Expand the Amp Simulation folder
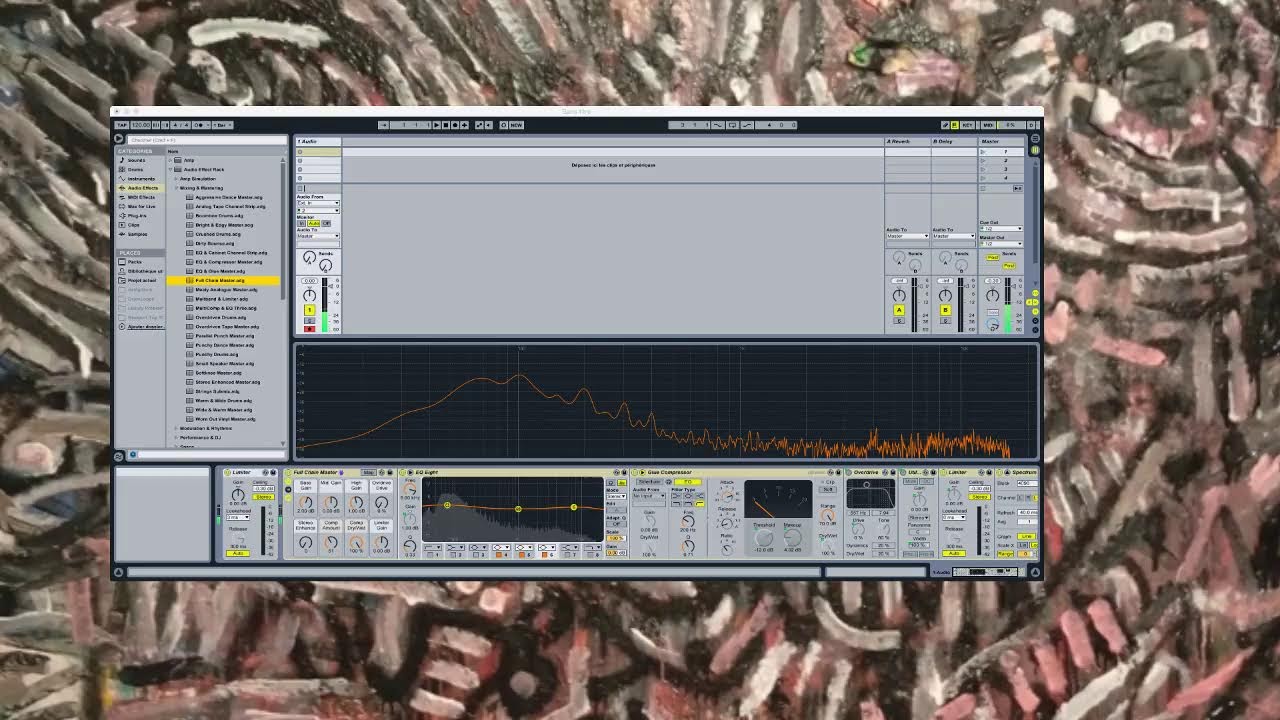 click(177, 179)
